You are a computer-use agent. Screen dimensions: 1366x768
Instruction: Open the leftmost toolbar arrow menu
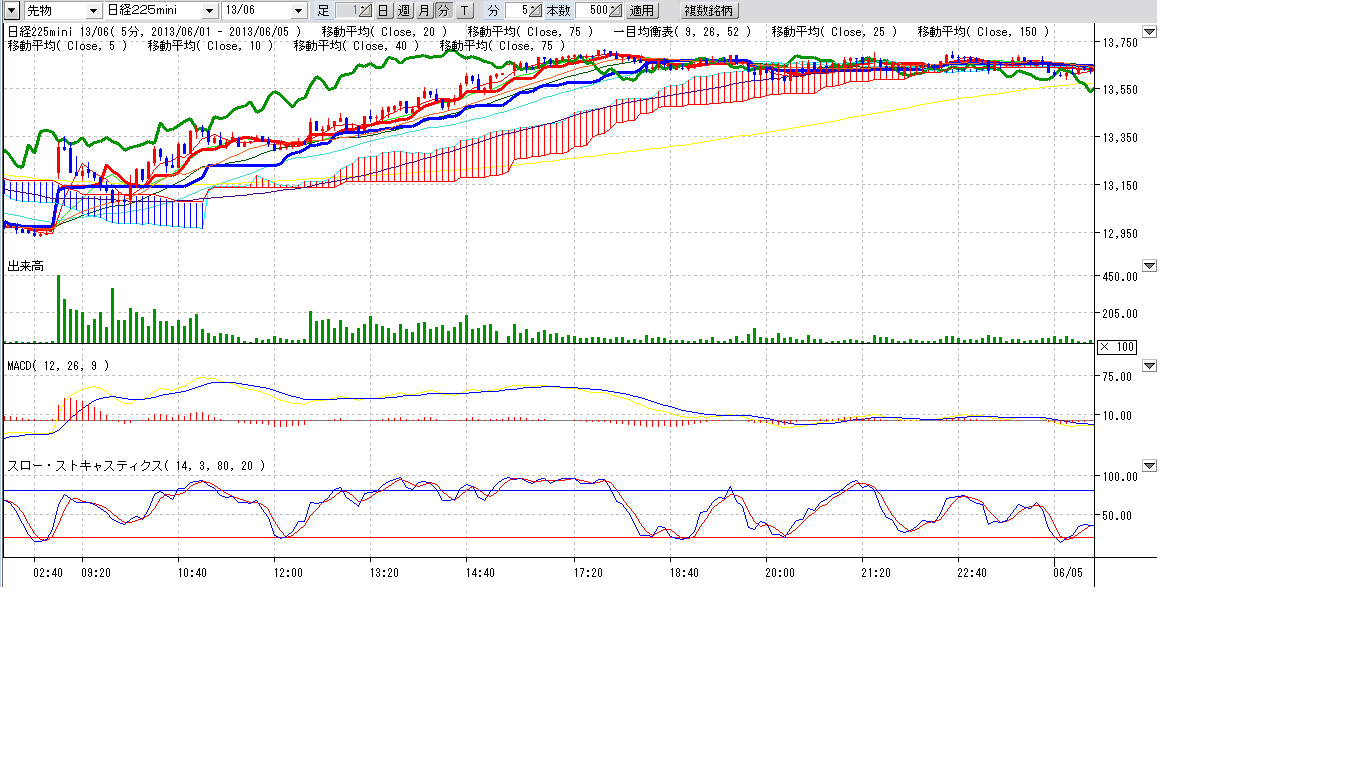coord(11,10)
